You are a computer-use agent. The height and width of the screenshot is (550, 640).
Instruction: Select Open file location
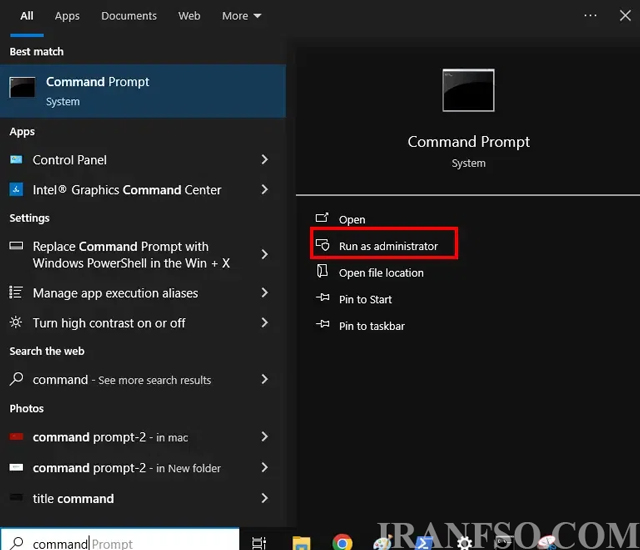[x=381, y=273]
